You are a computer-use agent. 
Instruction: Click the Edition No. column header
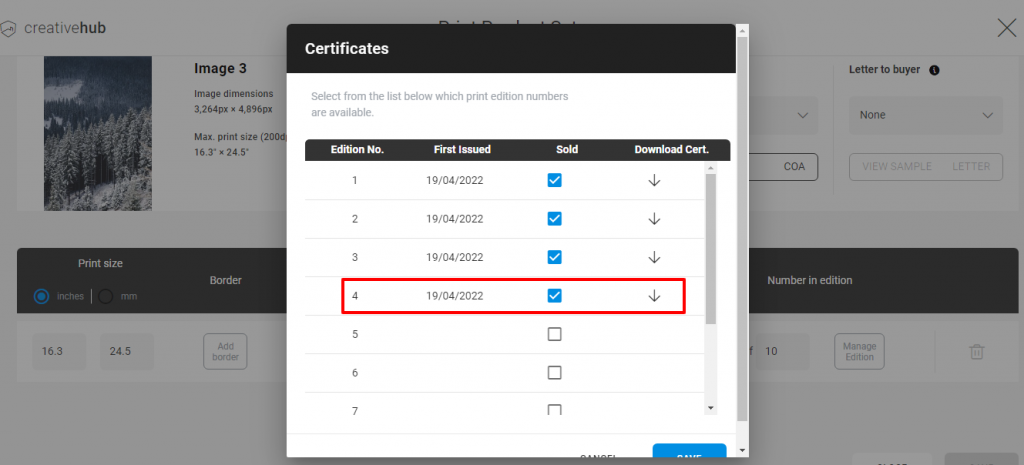tap(357, 150)
